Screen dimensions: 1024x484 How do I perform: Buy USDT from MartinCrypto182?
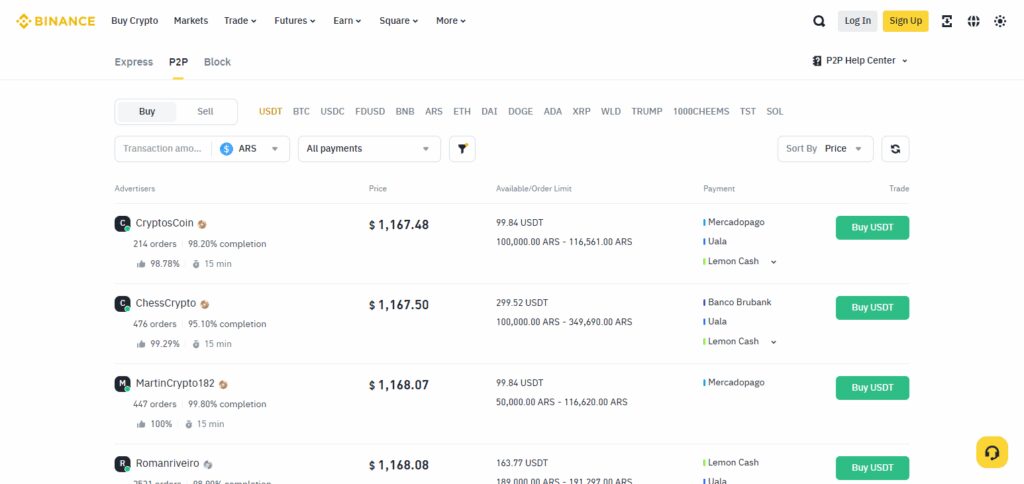coord(872,388)
